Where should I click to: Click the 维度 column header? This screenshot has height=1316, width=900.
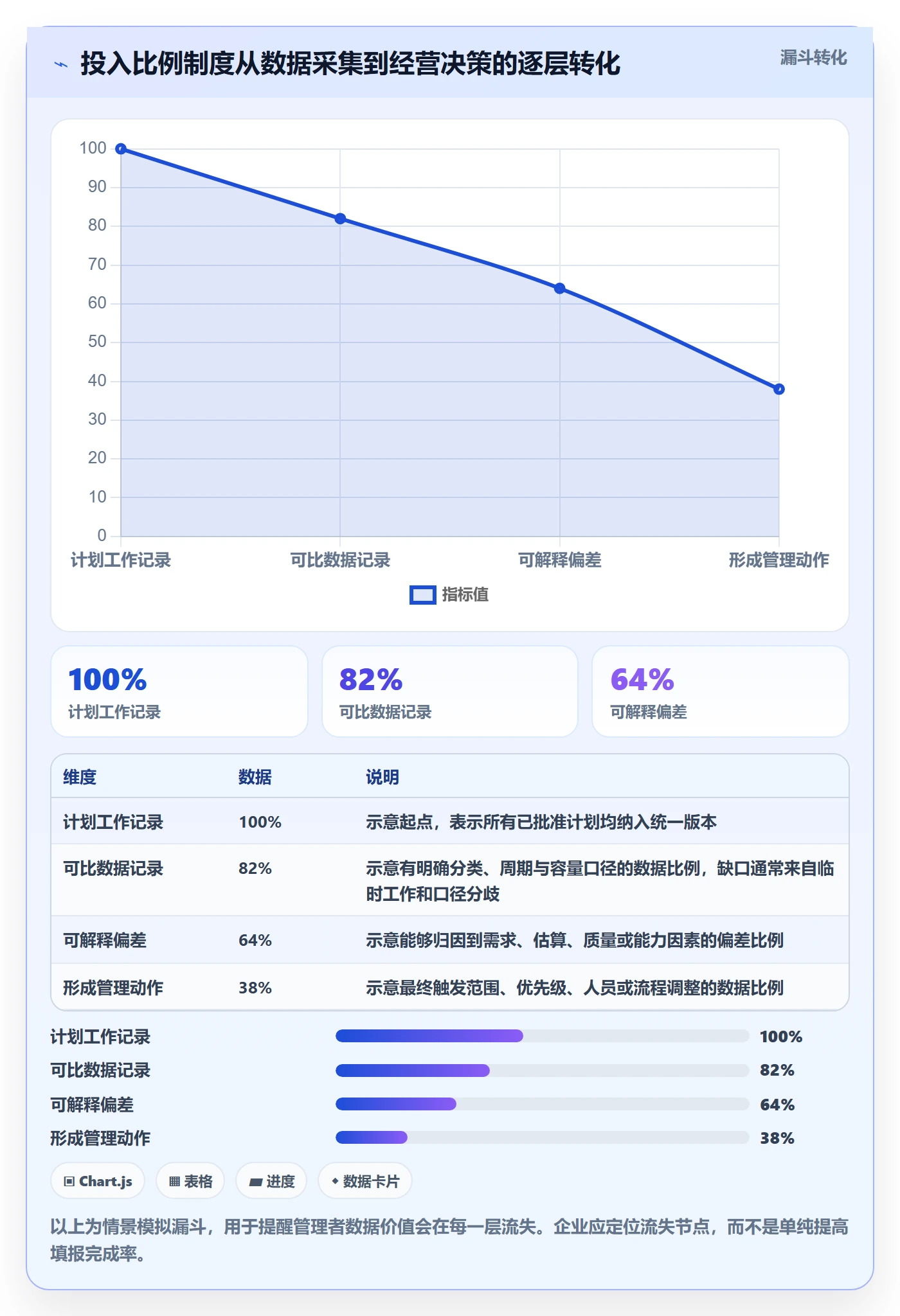pyautogui.click(x=80, y=778)
